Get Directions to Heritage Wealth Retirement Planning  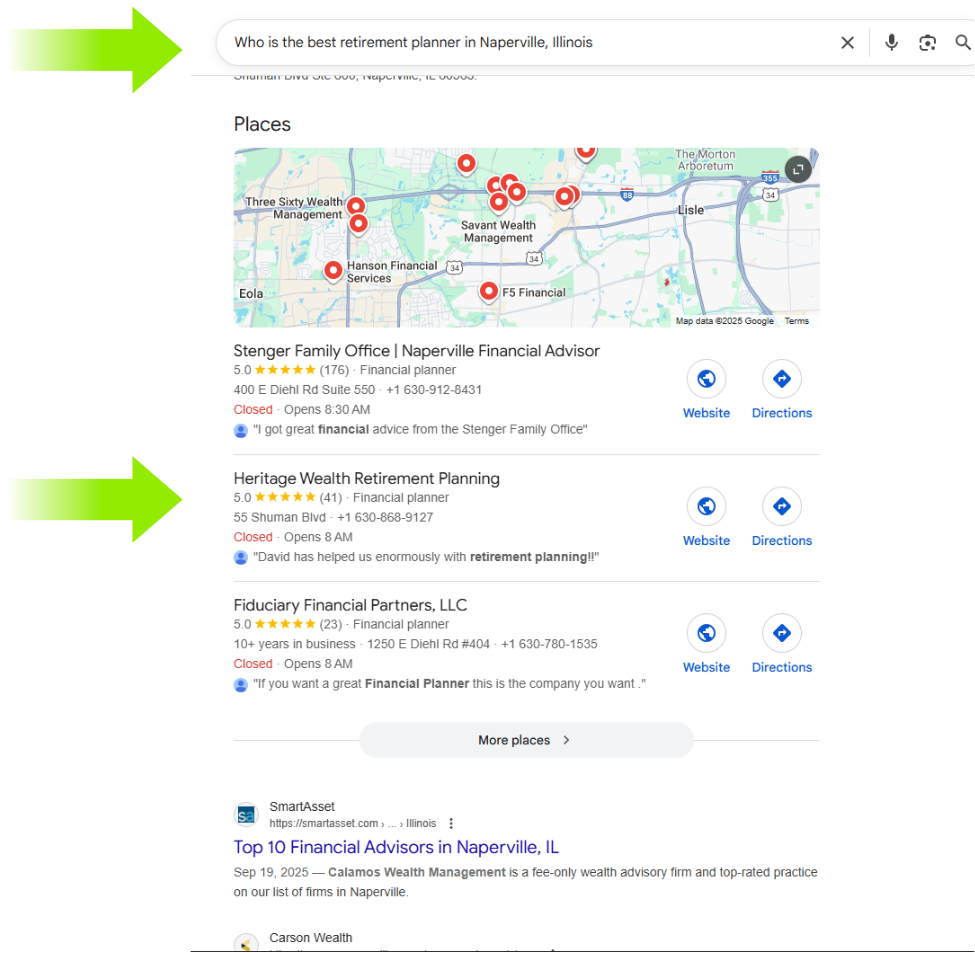click(782, 506)
